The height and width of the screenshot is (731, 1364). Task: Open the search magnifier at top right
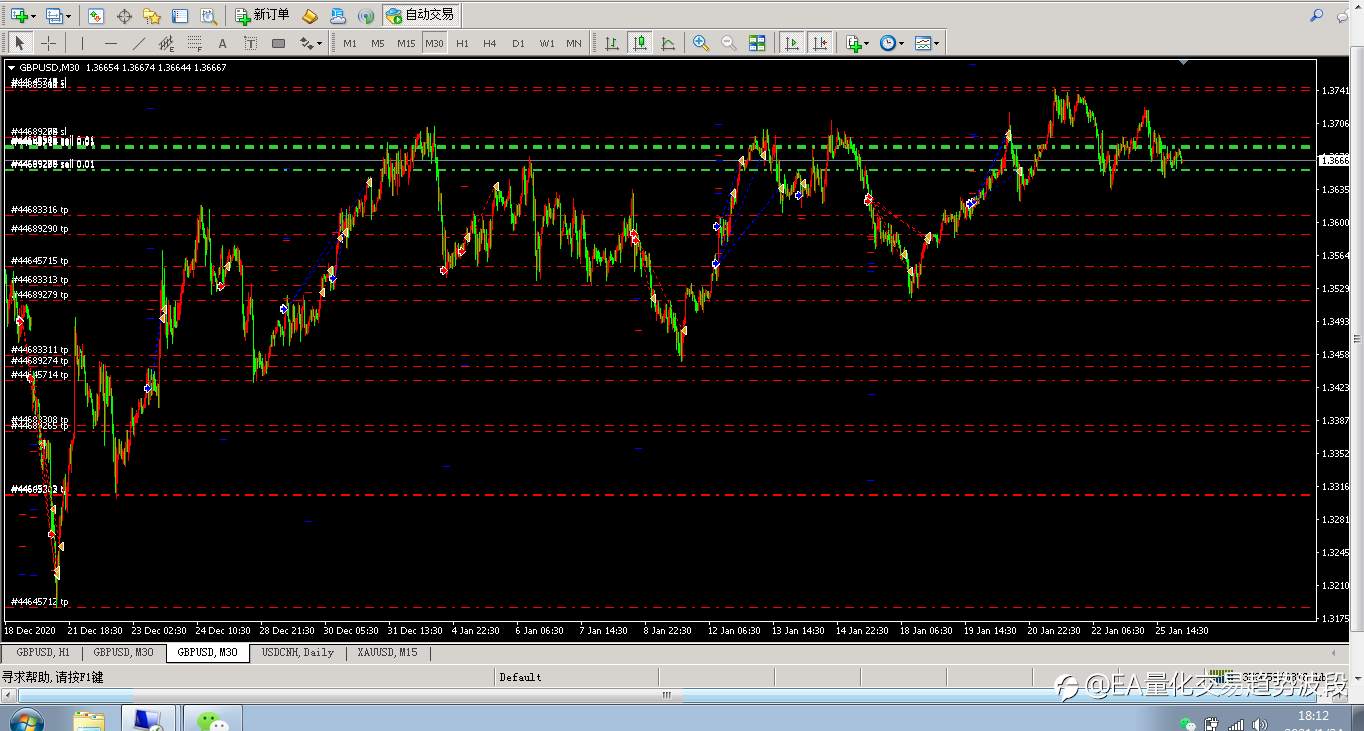coord(1317,15)
